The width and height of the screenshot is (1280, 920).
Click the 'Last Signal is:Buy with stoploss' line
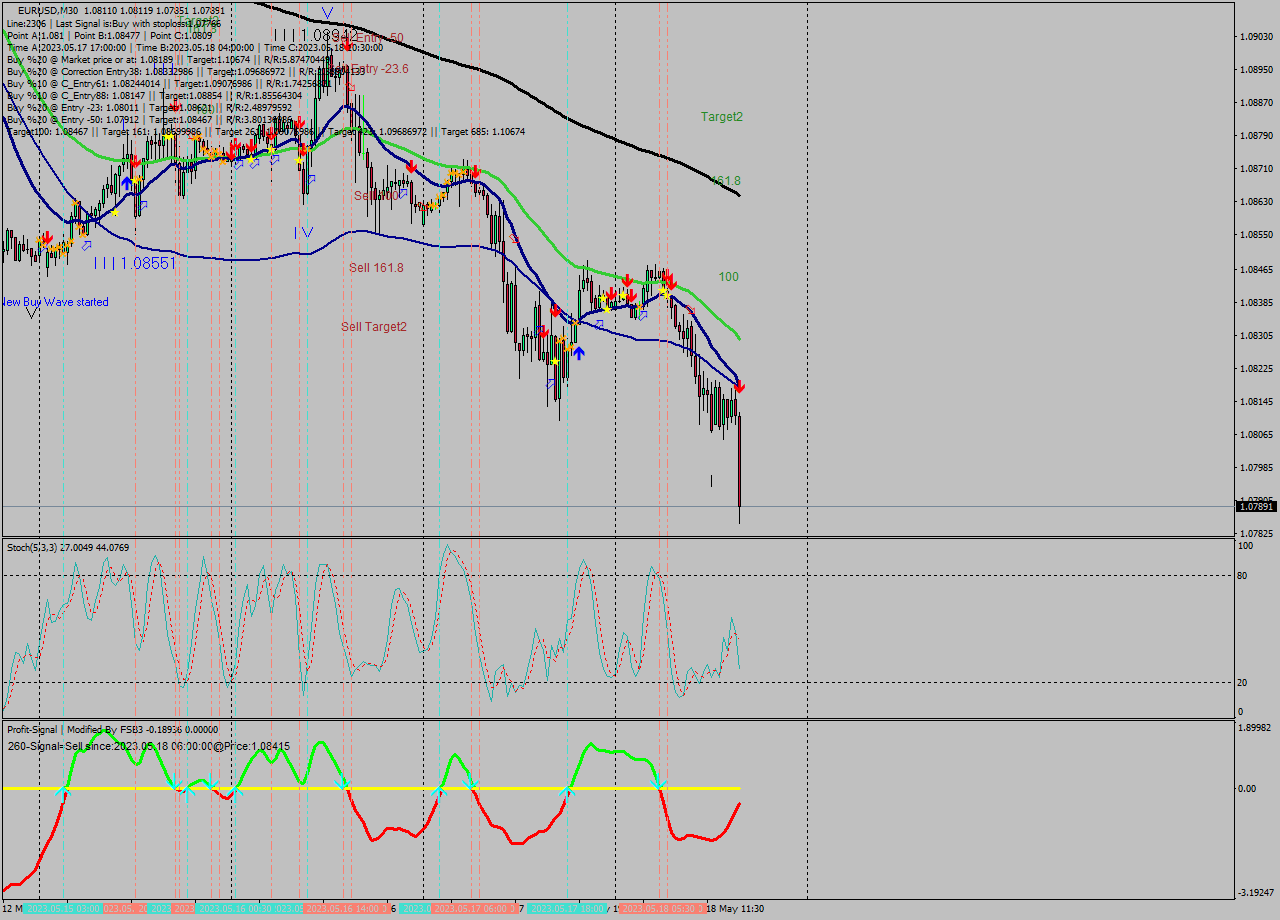pos(114,22)
